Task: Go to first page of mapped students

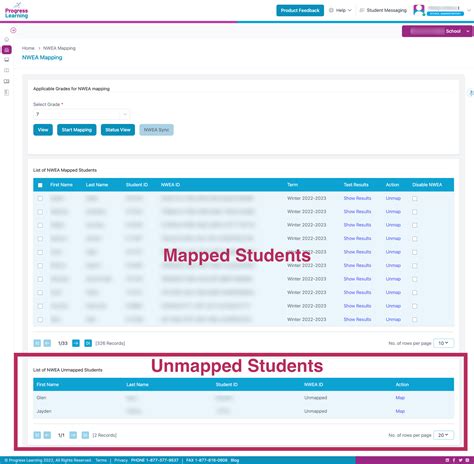Action: [37, 343]
